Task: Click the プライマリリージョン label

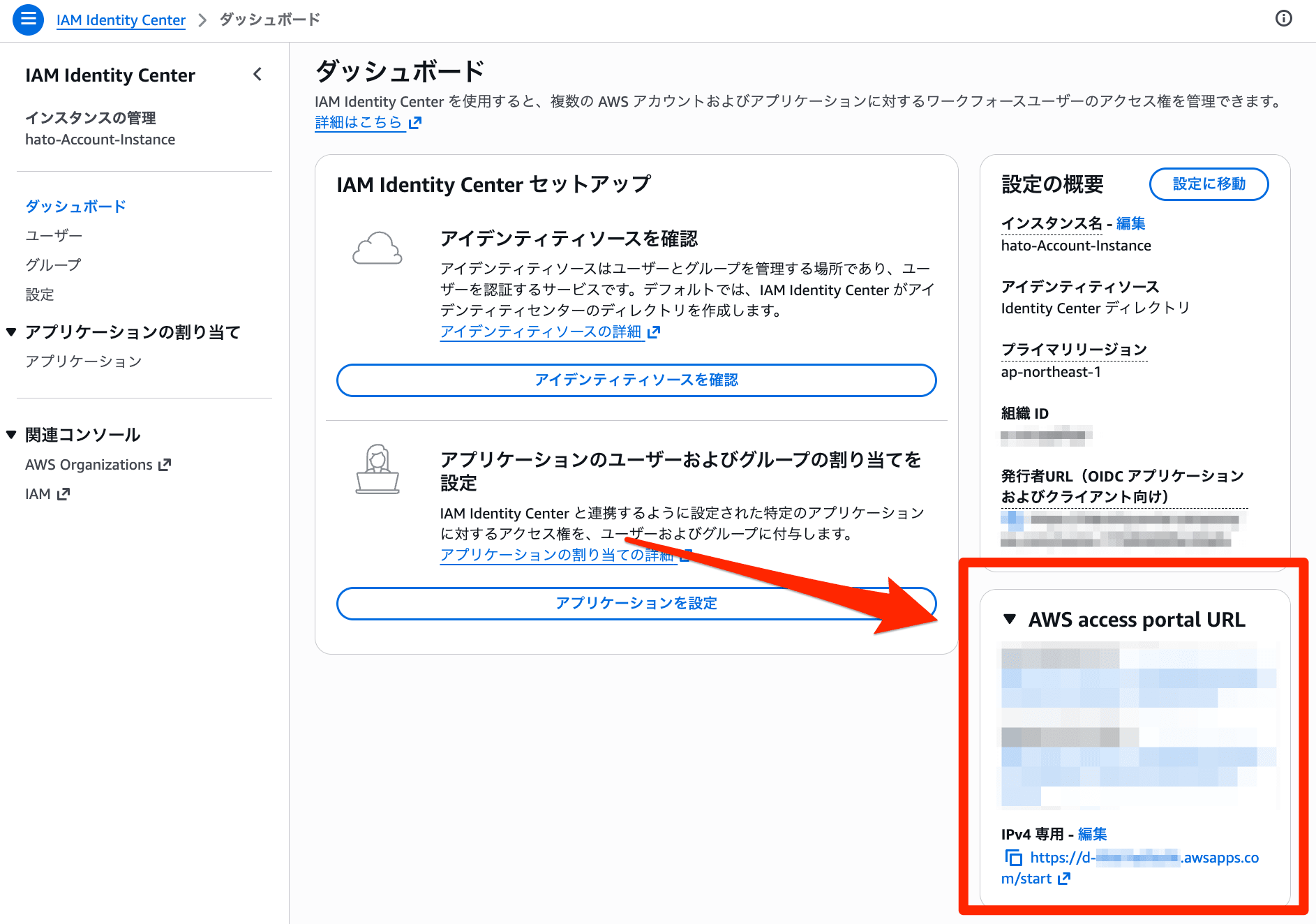Action: point(1074,350)
